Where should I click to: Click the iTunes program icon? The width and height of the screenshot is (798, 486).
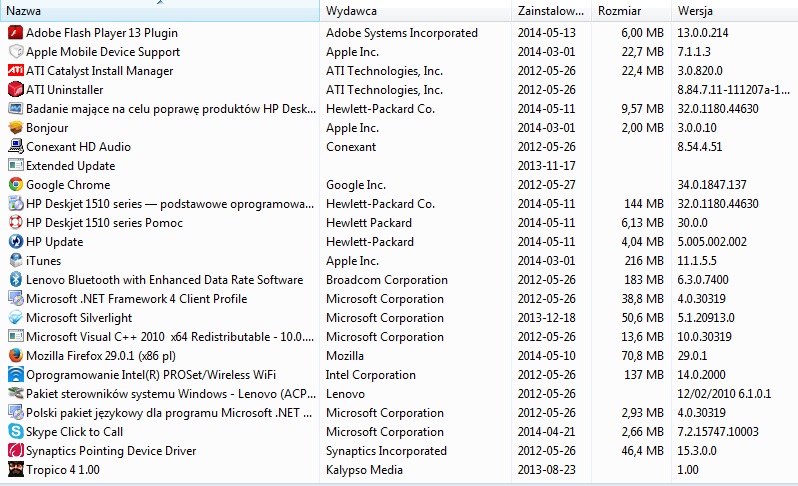click(x=16, y=261)
